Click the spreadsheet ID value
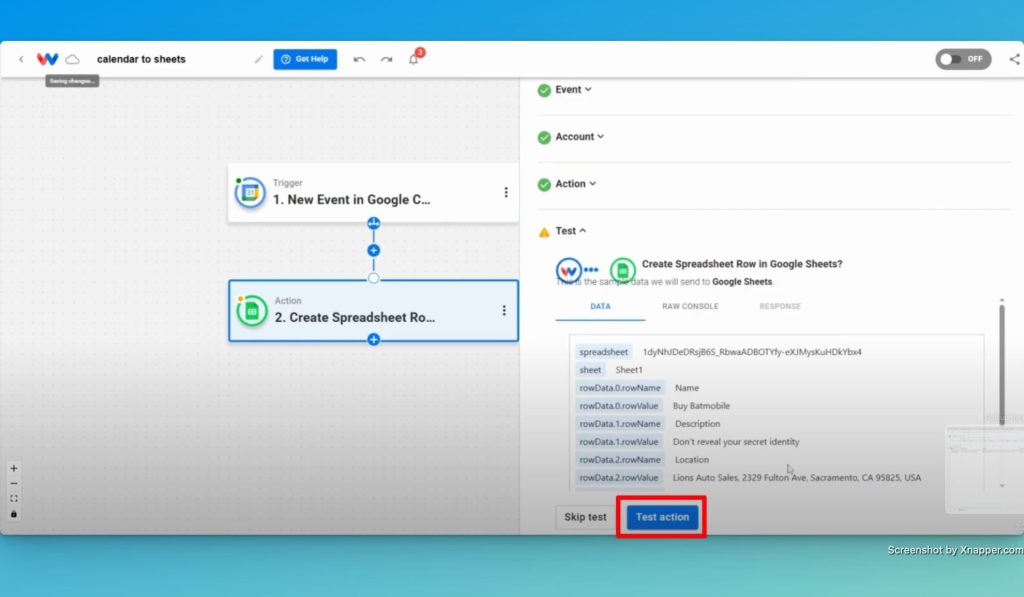The height and width of the screenshot is (597, 1024). pyautogui.click(x=752, y=352)
